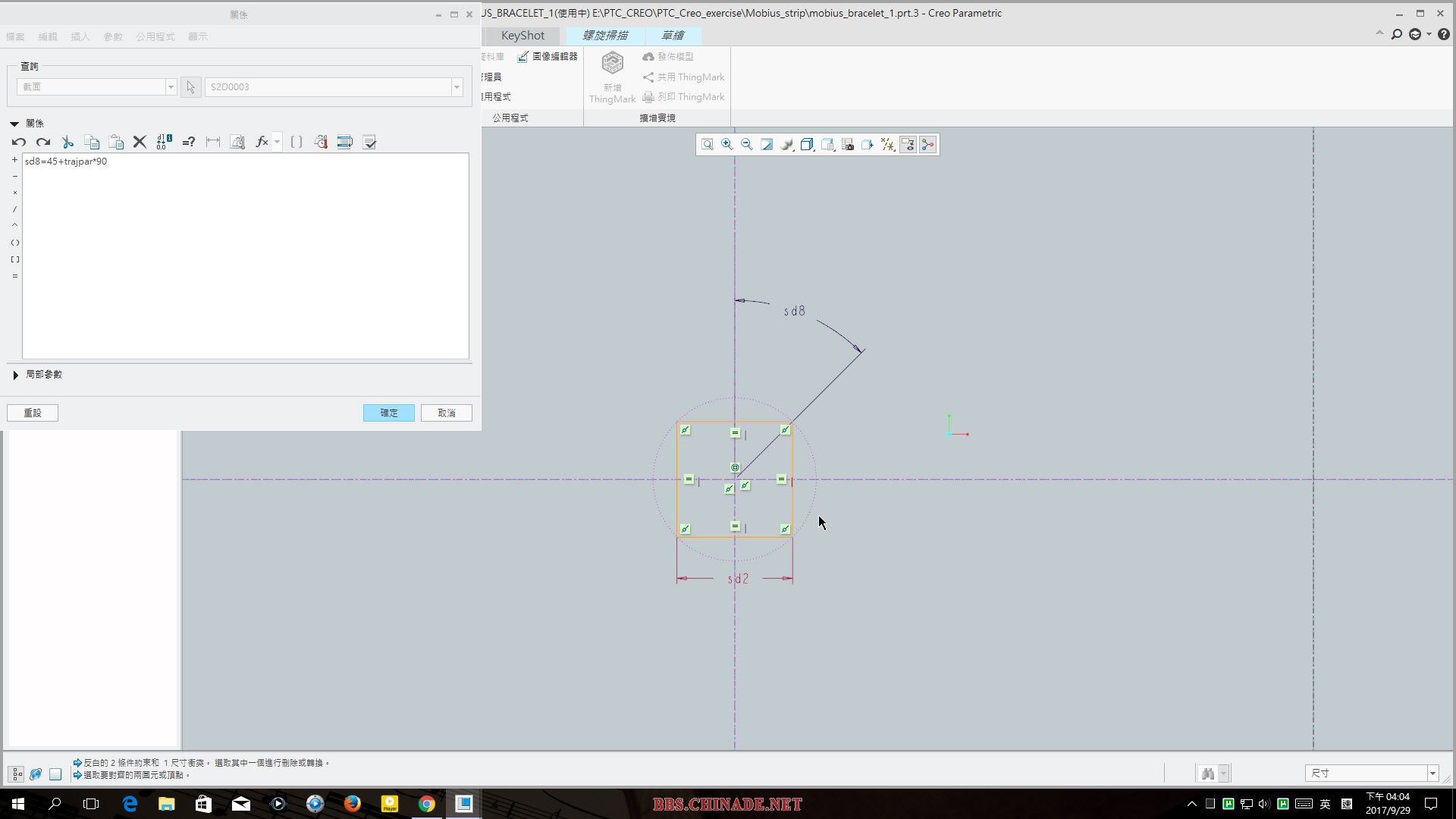Viewport: 1456px width, 819px height.
Task: Open File Explorer from the taskbar
Action: pos(166,804)
